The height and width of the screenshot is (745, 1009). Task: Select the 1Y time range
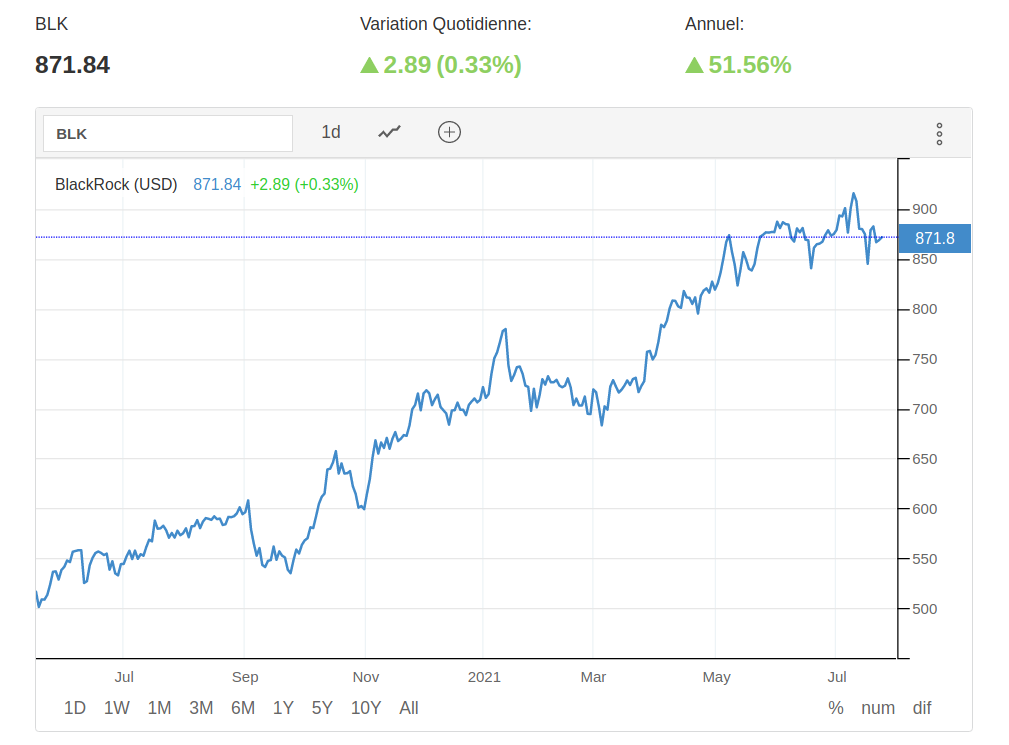click(x=283, y=708)
